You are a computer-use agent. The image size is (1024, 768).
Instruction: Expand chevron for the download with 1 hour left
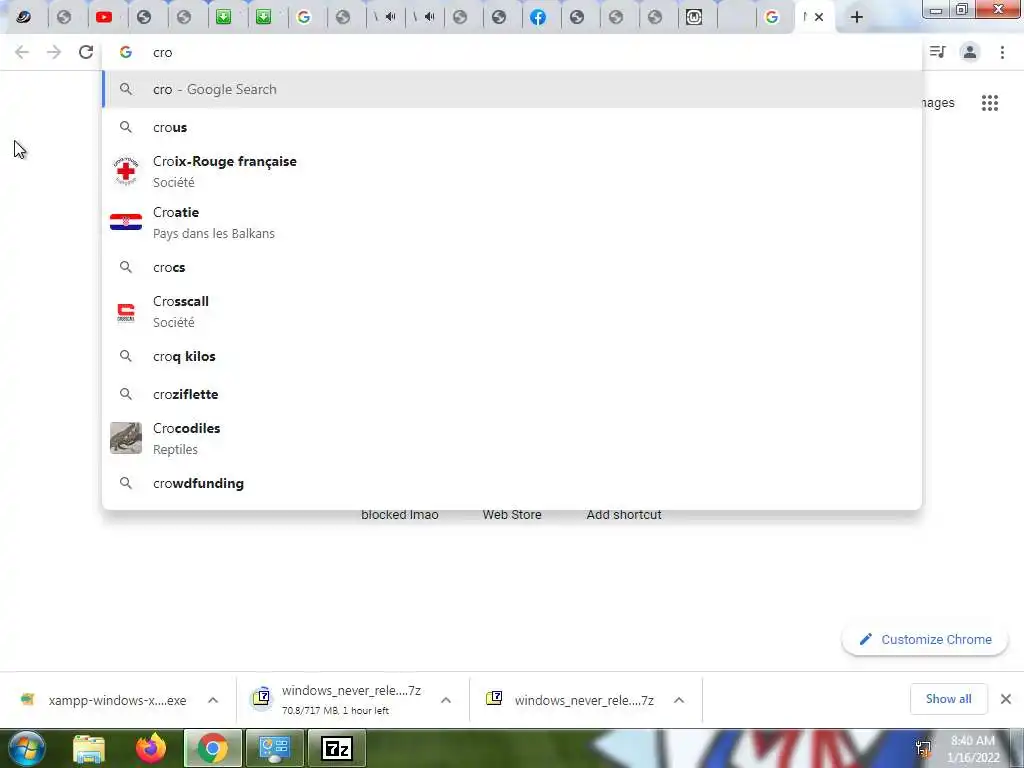(x=446, y=700)
